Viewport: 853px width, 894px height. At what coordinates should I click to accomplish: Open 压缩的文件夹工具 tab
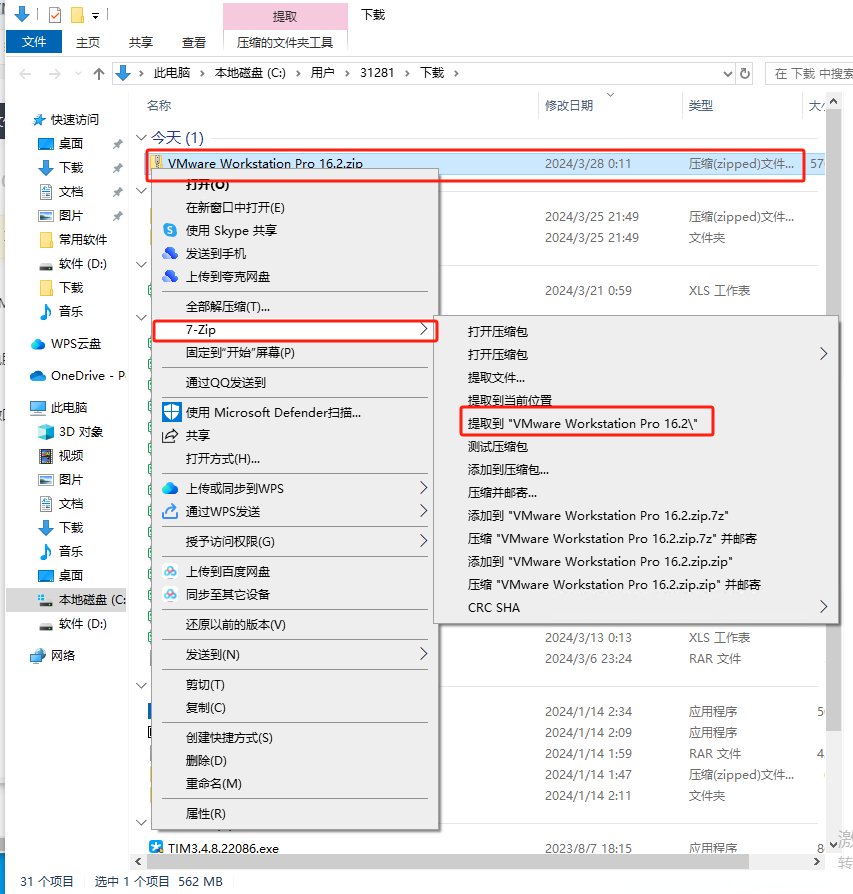[x=285, y=42]
